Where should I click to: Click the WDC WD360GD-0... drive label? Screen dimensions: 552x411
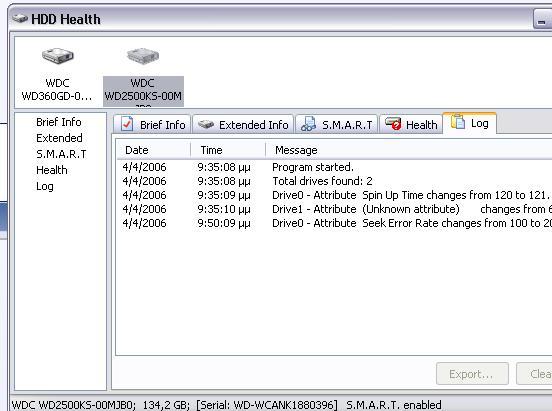pos(57,89)
